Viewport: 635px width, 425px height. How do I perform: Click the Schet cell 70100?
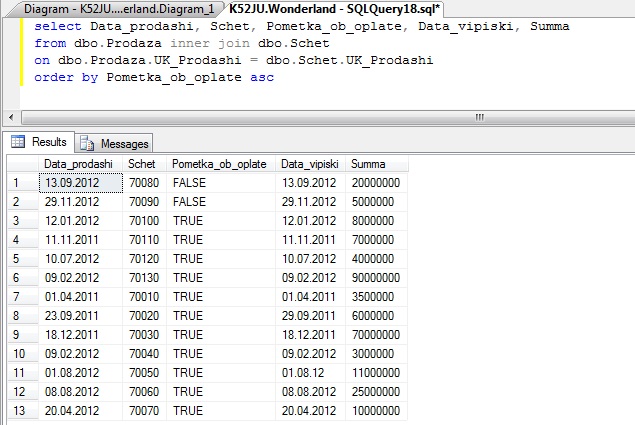click(144, 221)
